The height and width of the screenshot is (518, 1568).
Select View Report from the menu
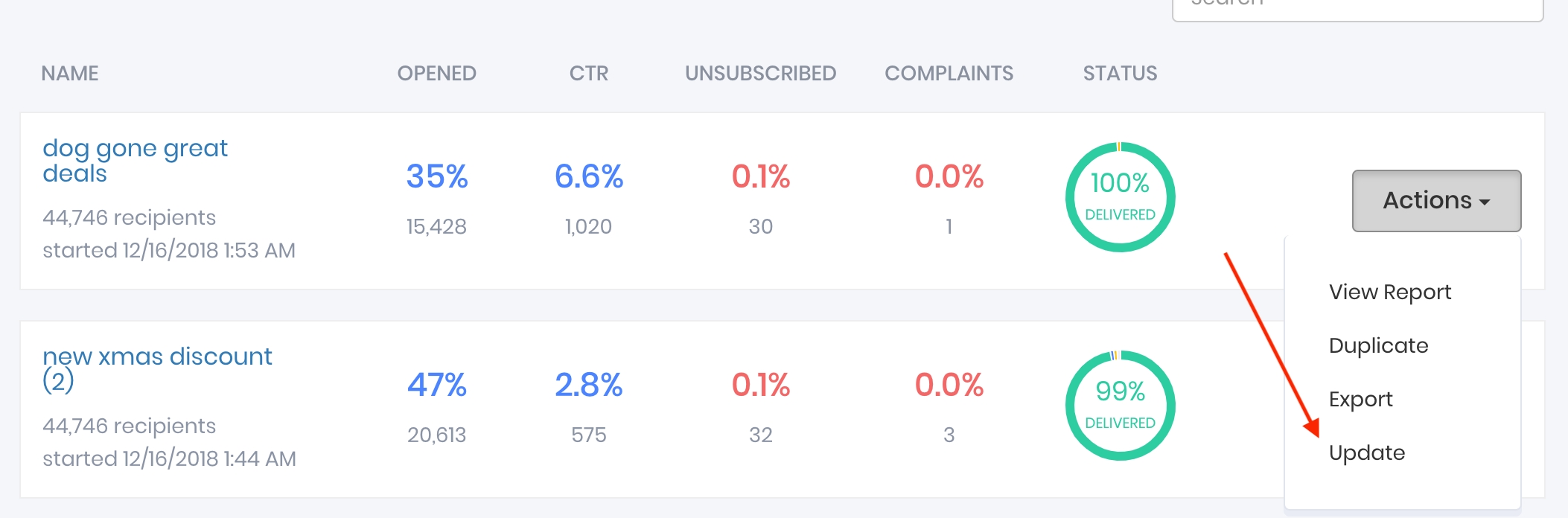(1389, 292)
